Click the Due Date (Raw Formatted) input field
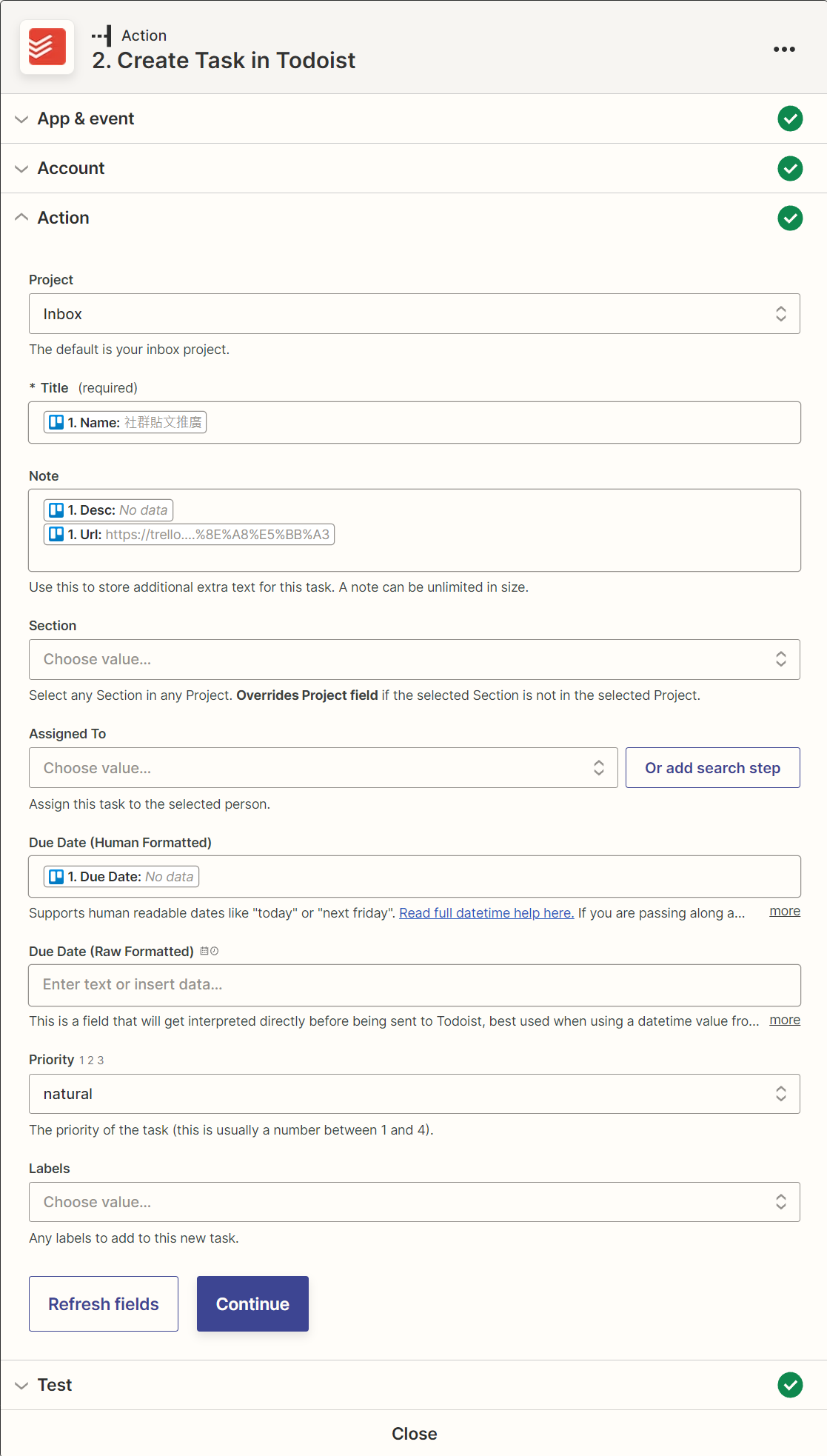The image size is (827, 1456). pos(414,984)
